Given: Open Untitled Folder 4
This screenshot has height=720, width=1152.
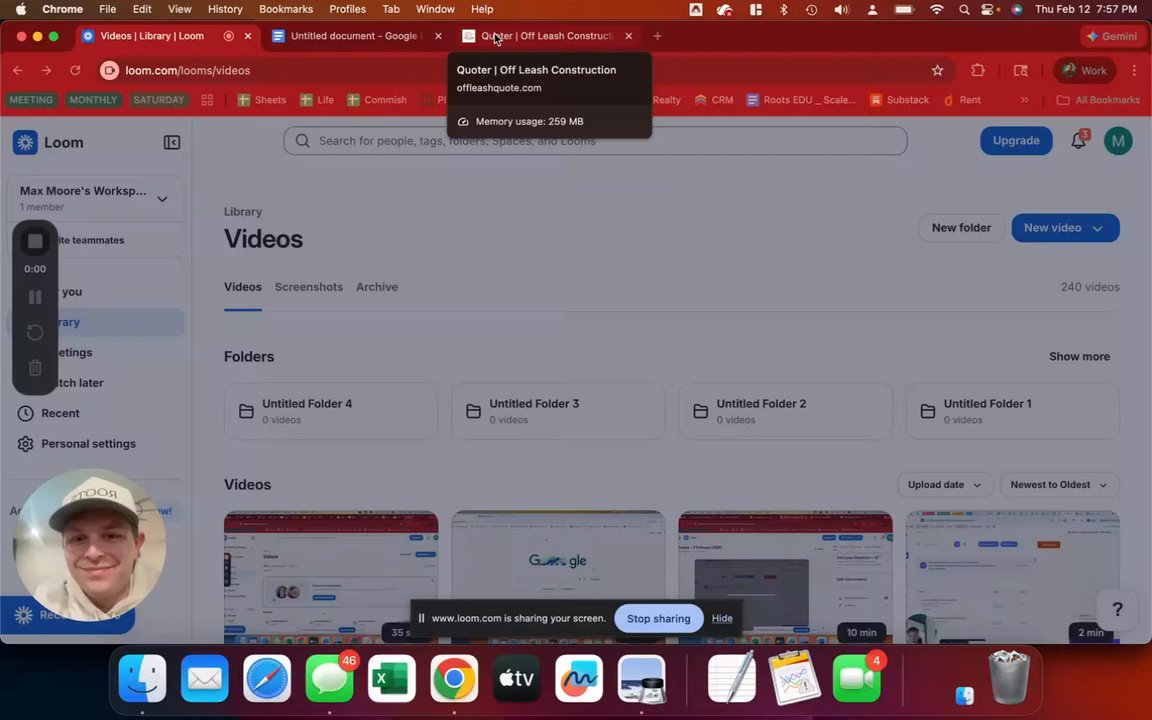Looking at the screenshot, I should 331,411.
